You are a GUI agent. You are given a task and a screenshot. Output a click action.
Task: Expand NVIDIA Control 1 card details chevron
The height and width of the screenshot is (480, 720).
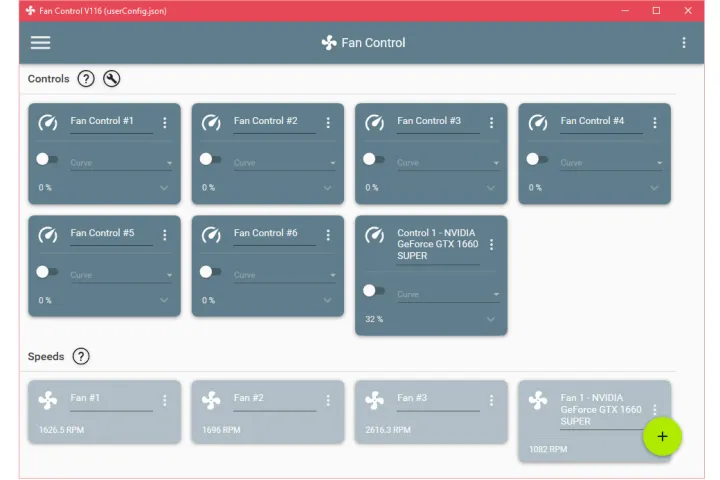pos(491,319)
